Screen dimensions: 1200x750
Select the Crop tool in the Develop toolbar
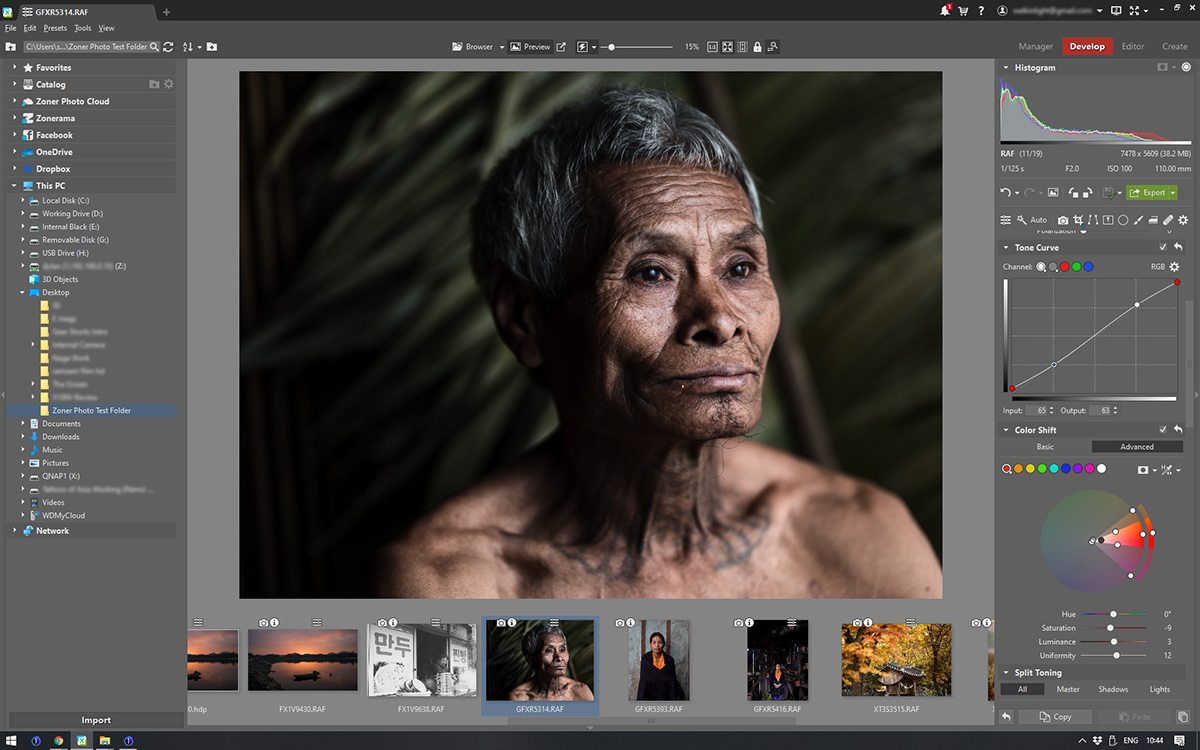coord(1078,220)
